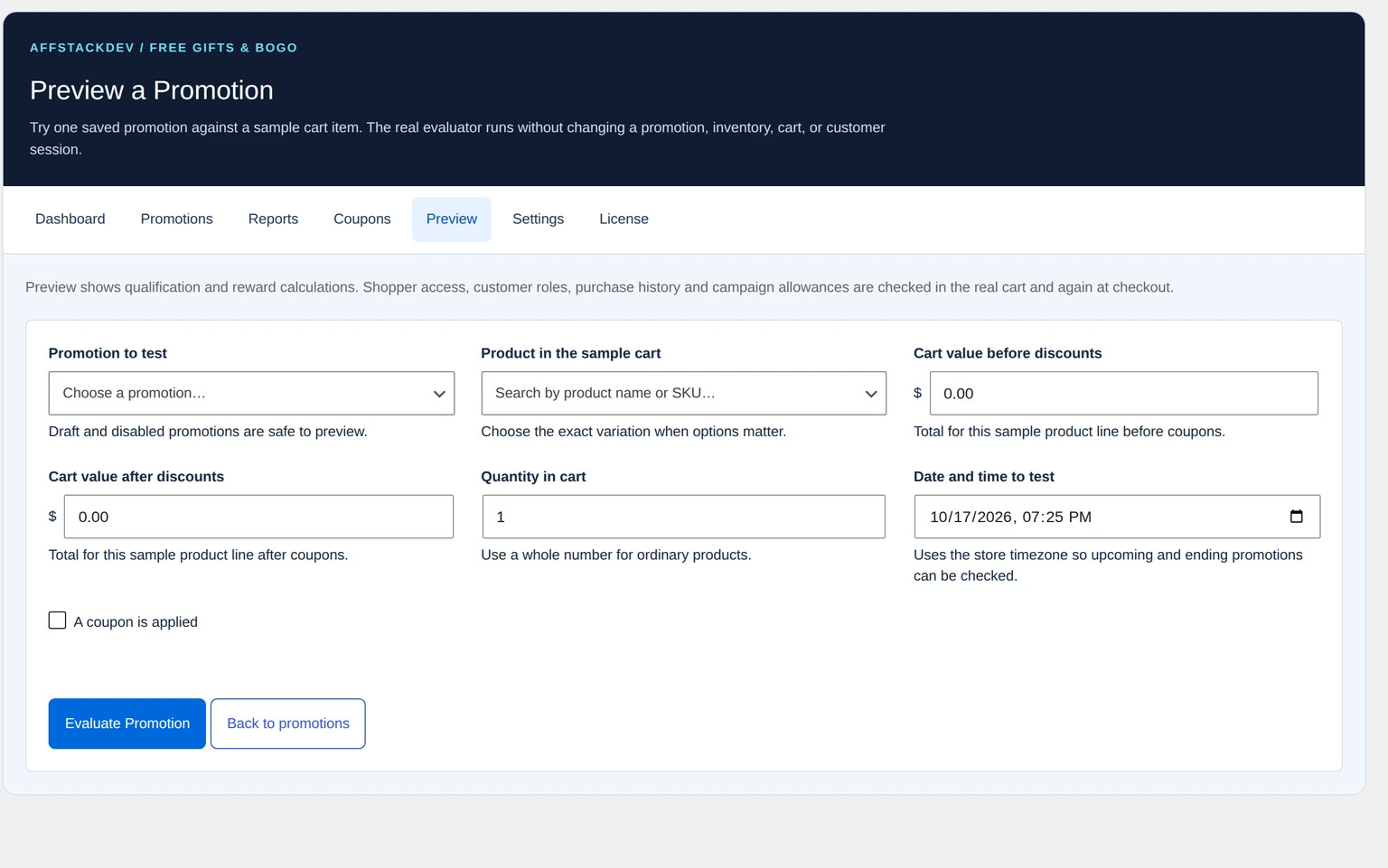
Task: Switch to the Promotions tab
Action: click(177, 219)
